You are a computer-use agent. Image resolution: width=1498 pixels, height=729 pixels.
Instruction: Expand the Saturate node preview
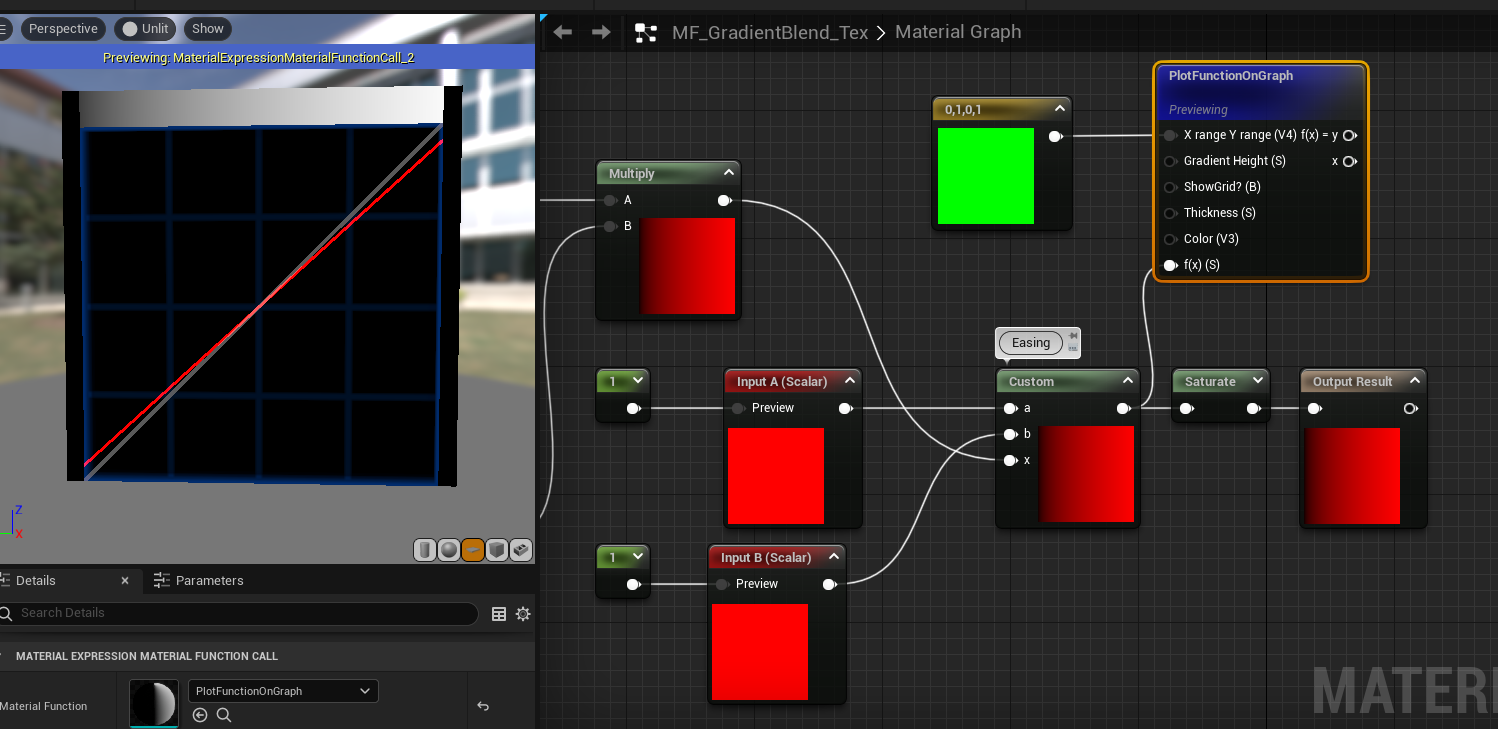tap(1258, 381)
